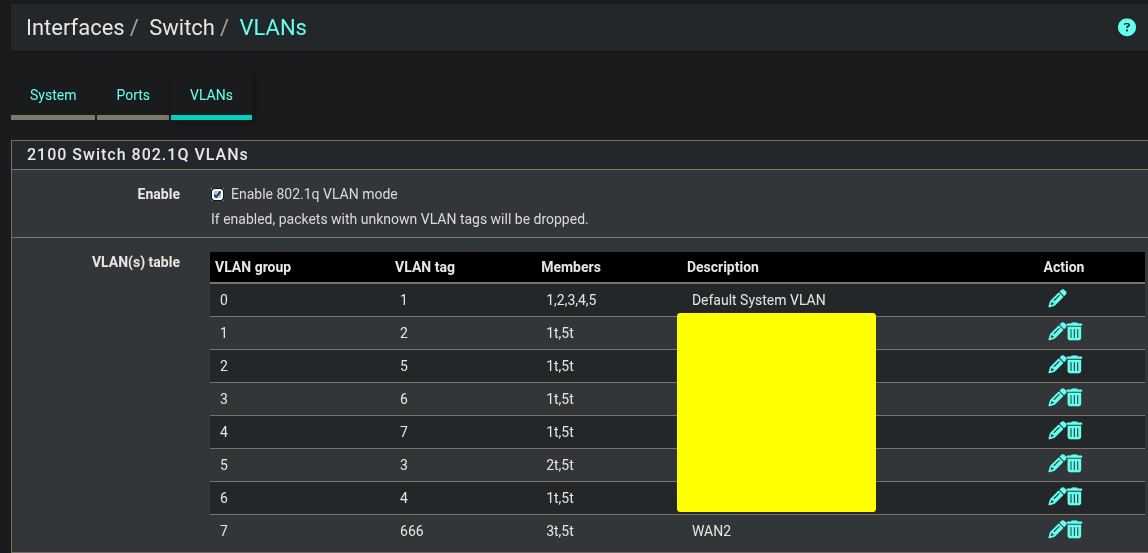Delete the VLAN with tag 7
1148x553 pixels.
(x=1074, y=431)
